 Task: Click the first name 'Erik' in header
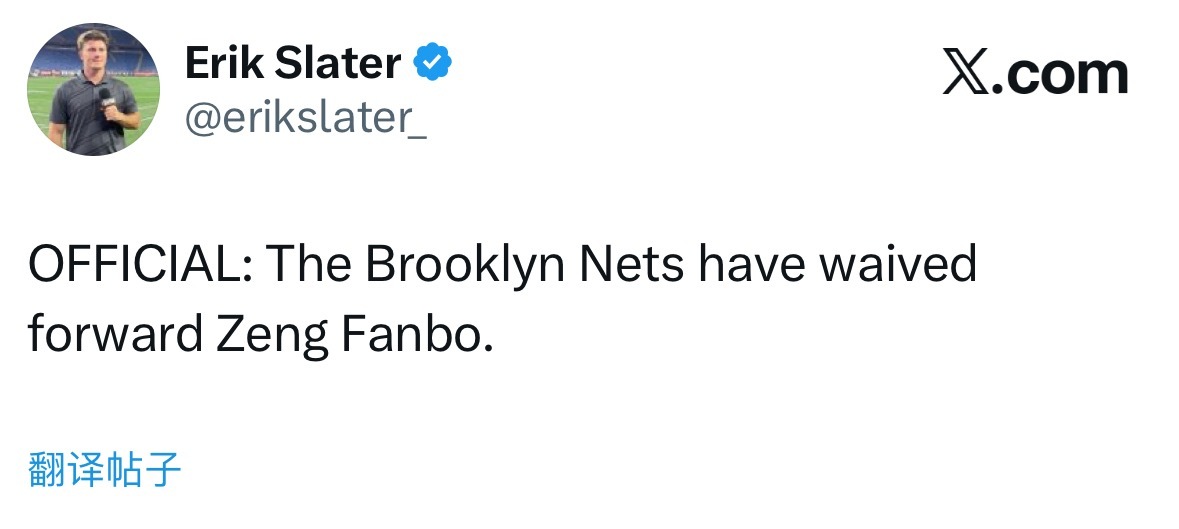pyautogui.click(x=222, y=66)
